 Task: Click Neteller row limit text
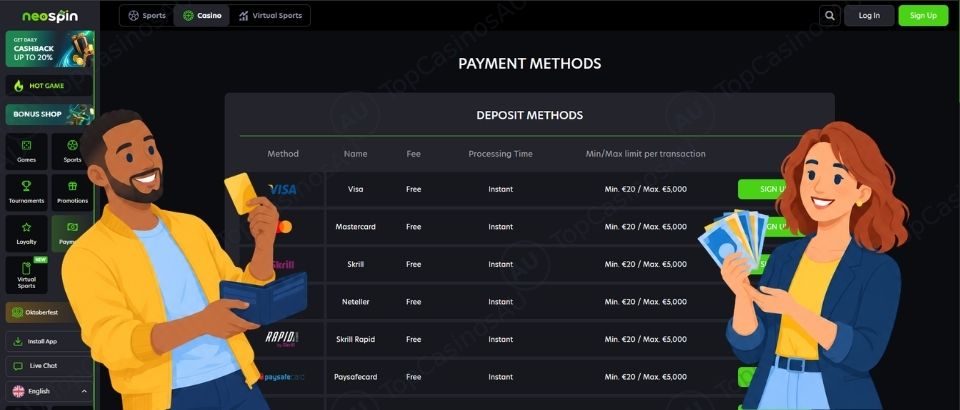point(645,302)
